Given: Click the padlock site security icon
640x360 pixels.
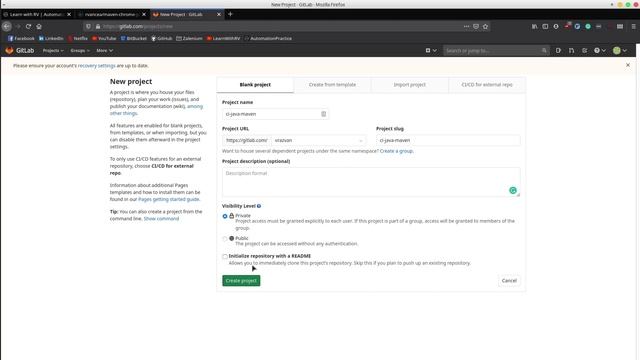Looking at the screenshot, I should click(x=98, y=26).
